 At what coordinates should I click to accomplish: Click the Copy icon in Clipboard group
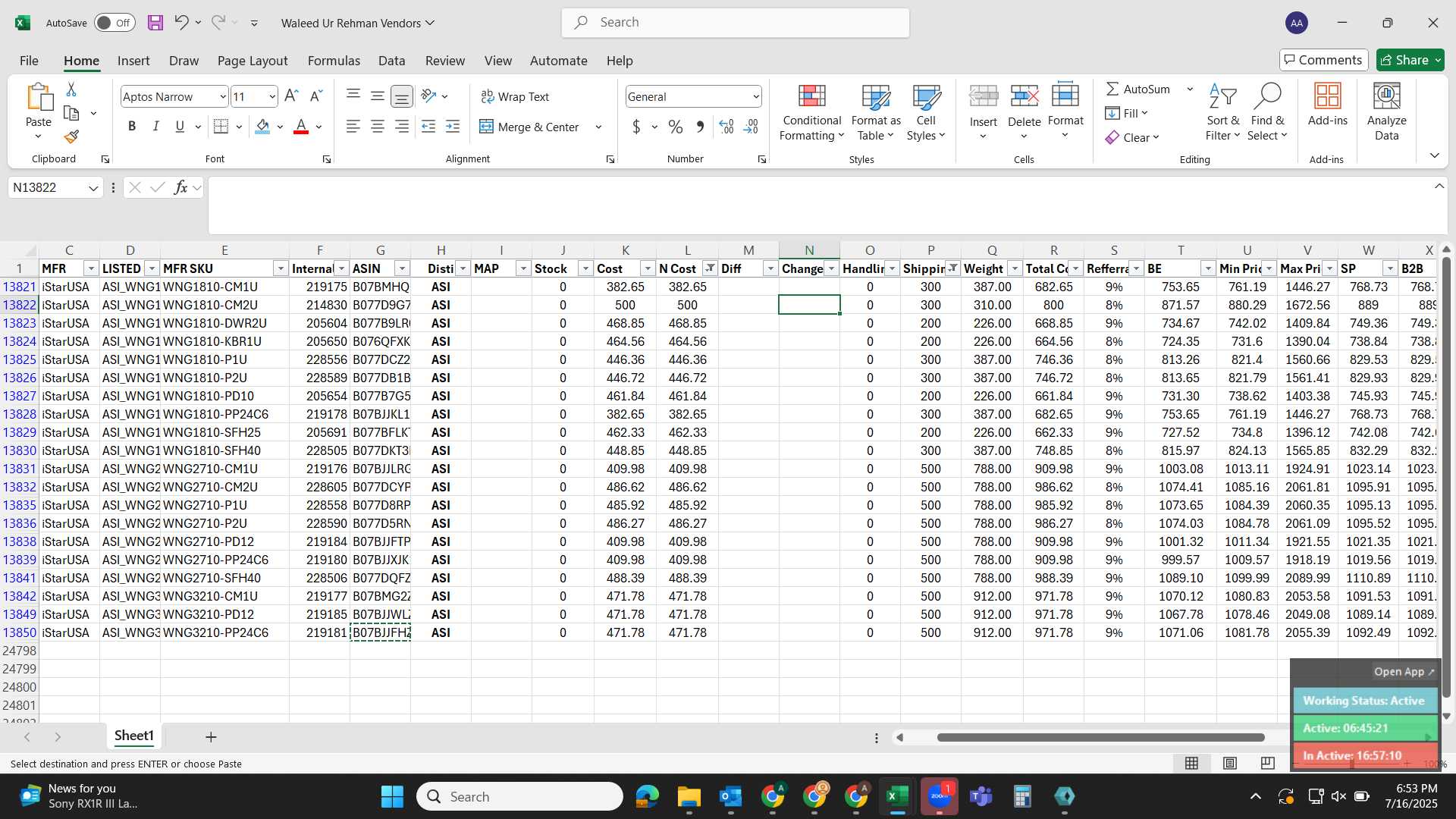tap(71, 113)
